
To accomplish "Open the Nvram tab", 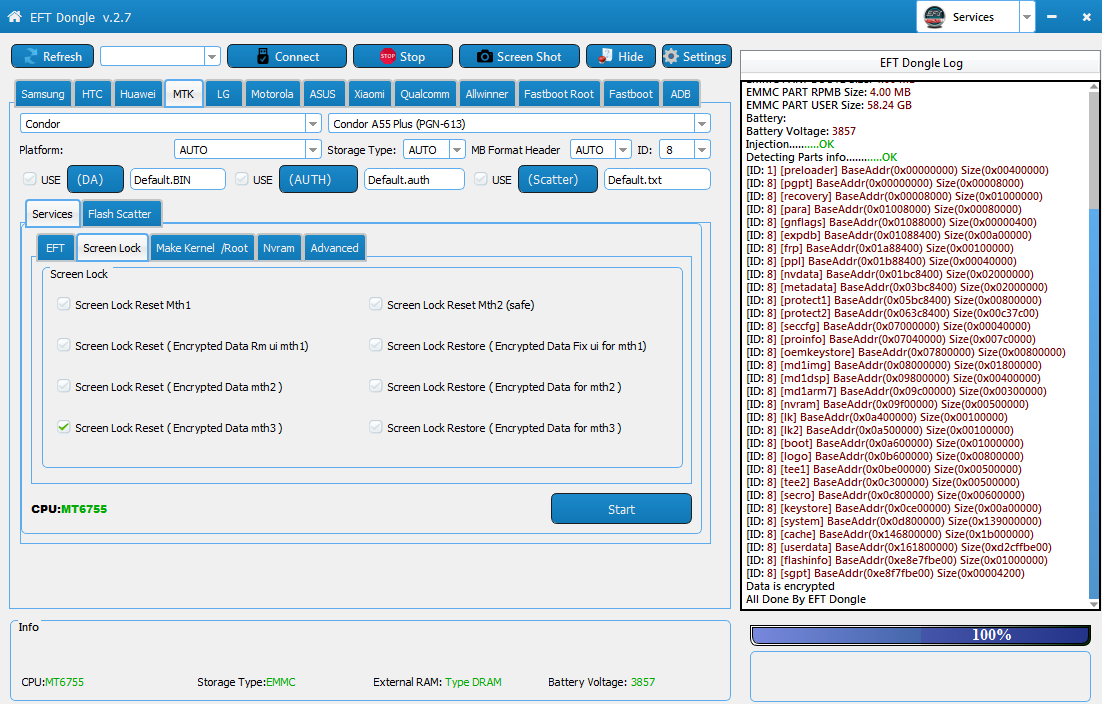I will [x=279, y=248].
